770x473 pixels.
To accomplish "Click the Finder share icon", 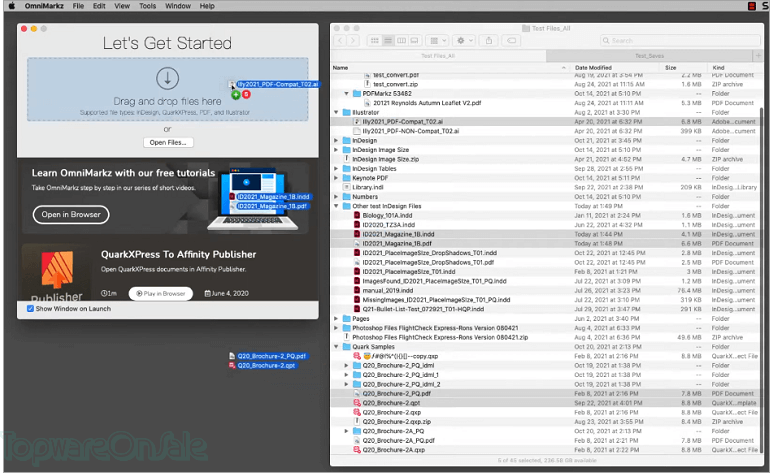I will [x=489, y=41].
